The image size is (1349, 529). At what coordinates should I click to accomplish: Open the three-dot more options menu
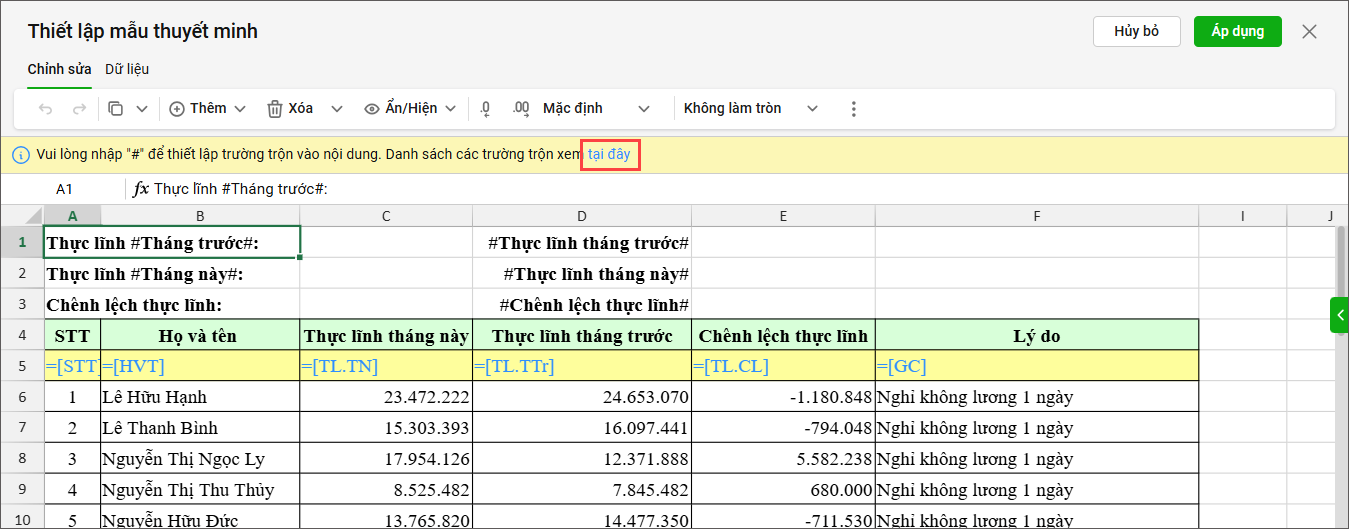coord(853,108)
